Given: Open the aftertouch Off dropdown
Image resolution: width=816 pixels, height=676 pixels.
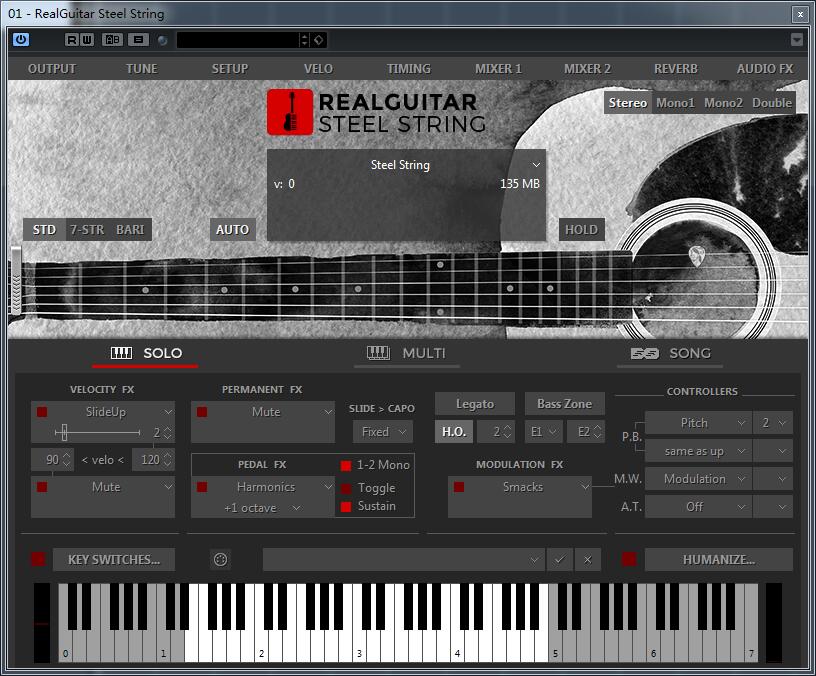Looking at the screenshot, I should 698,506.
